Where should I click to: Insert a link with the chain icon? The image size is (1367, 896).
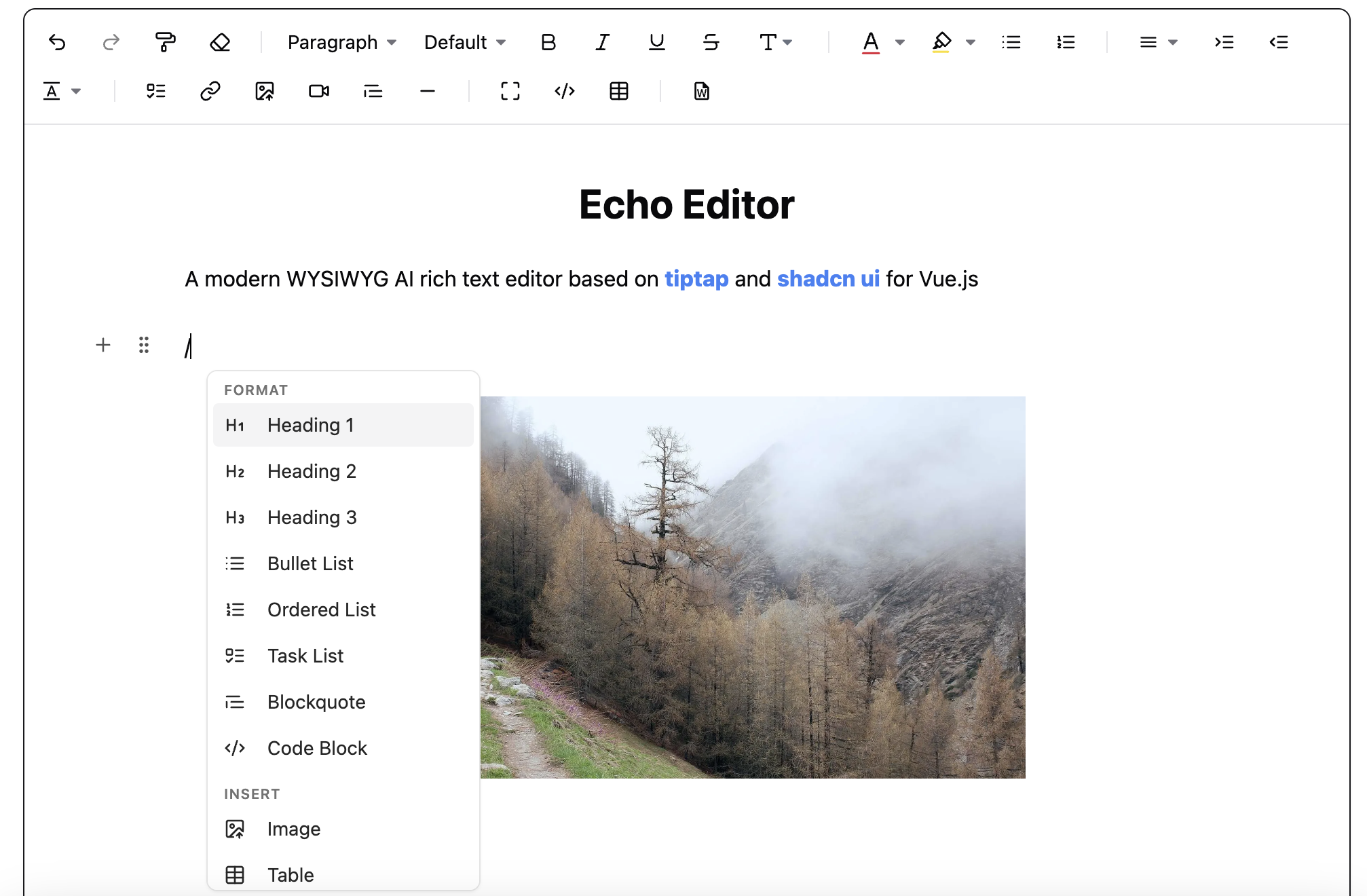[210, 91]
